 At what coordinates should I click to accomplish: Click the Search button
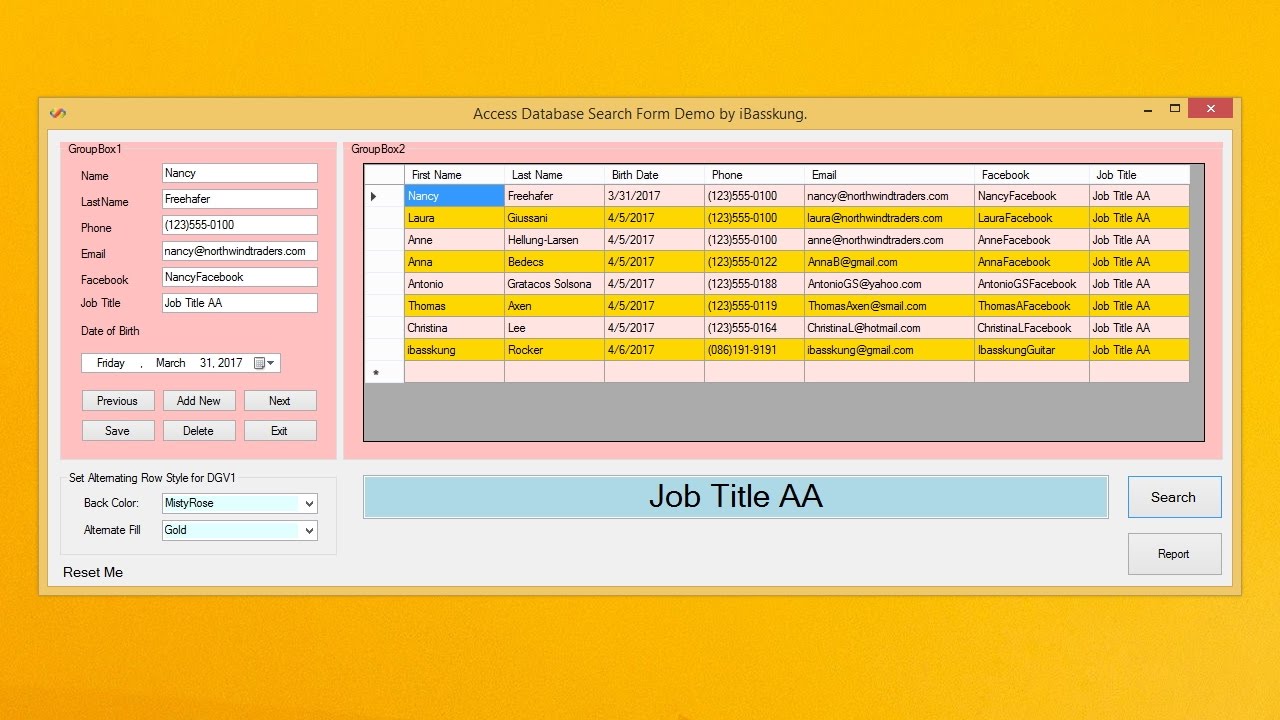[x=1174, y=497]
